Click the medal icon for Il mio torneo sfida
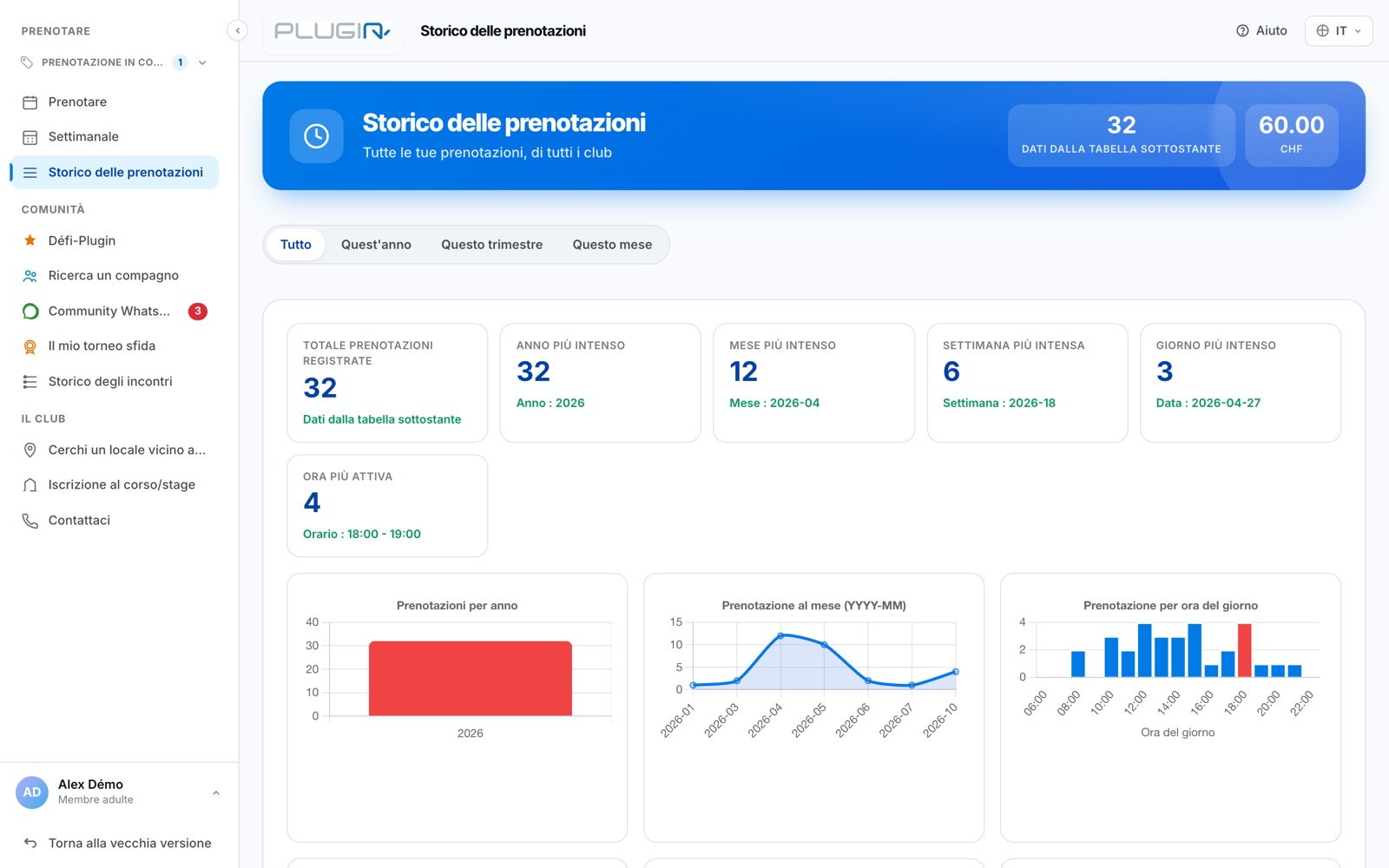Viewport: 1389px width, 868px height. pos(30,346)
